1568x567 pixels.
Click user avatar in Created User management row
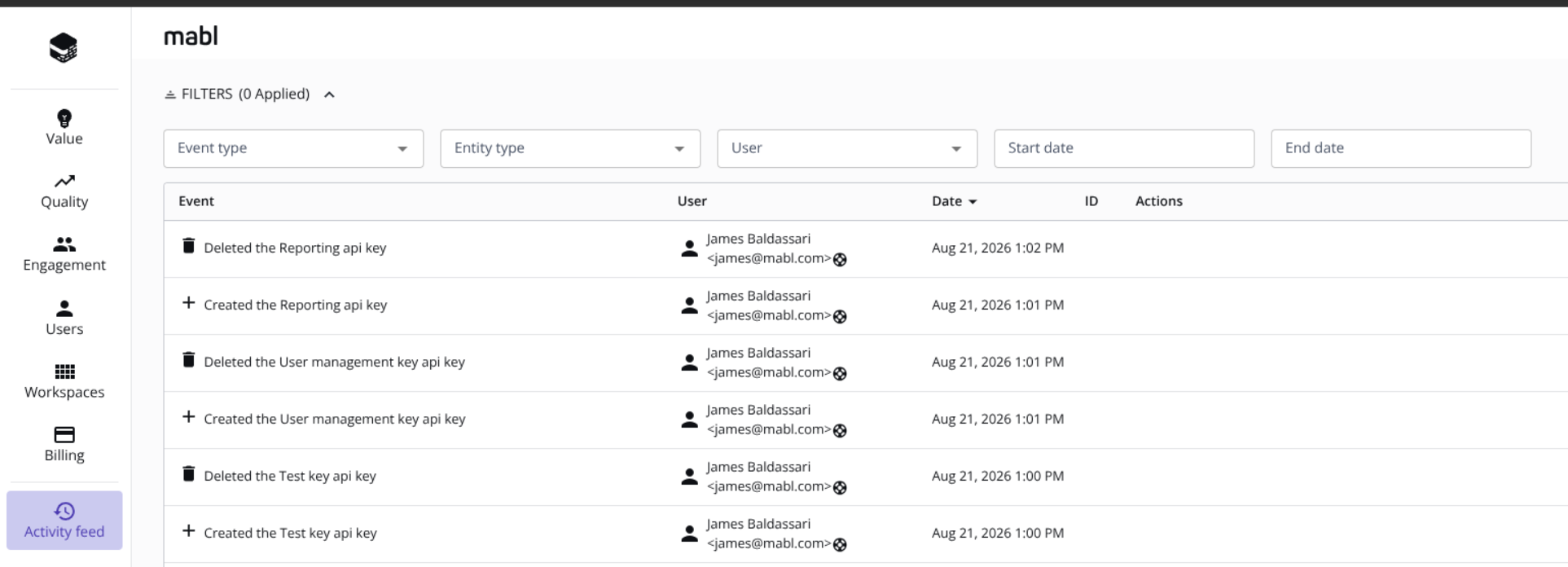pos(689,420)
